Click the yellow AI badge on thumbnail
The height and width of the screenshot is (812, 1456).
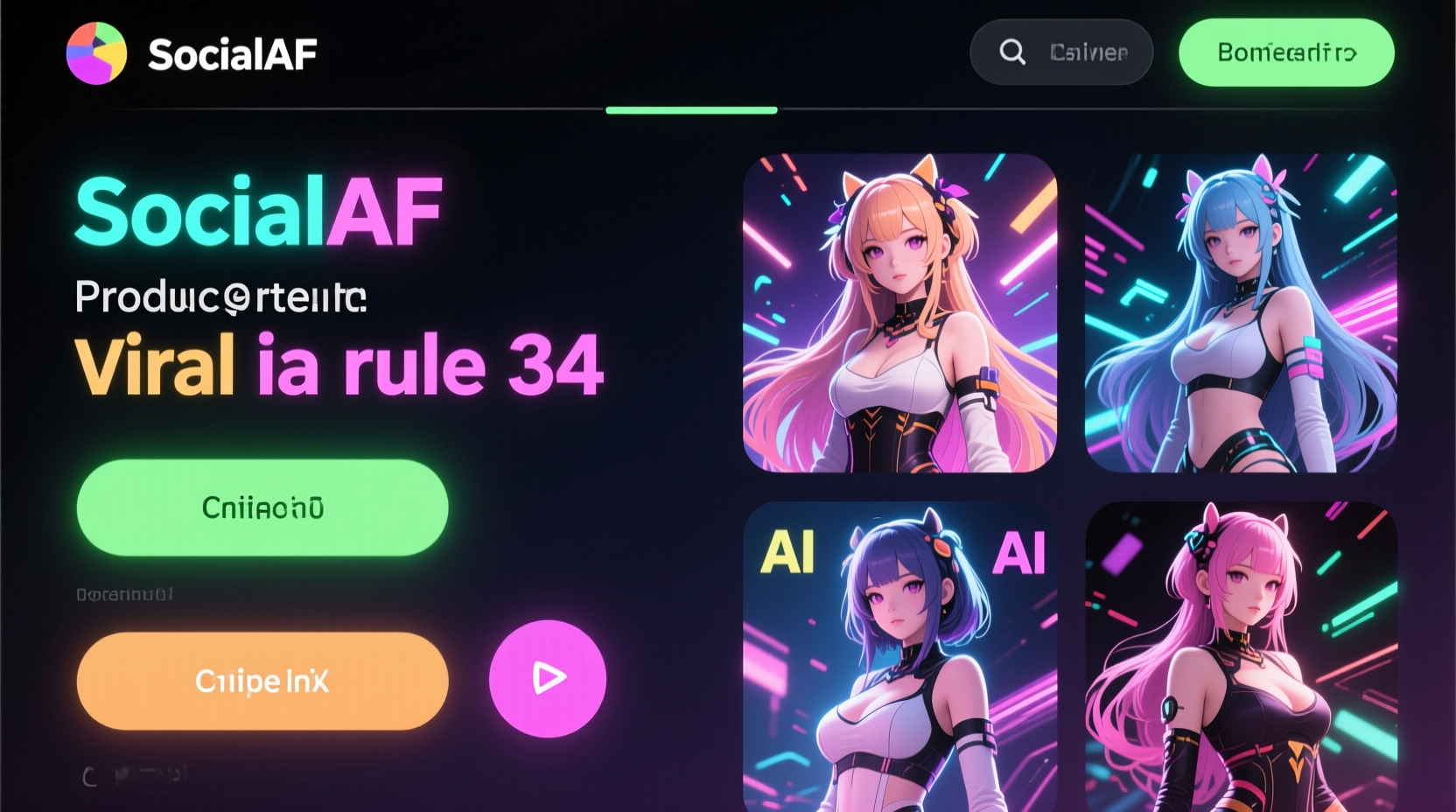click(x=787, y=553)
